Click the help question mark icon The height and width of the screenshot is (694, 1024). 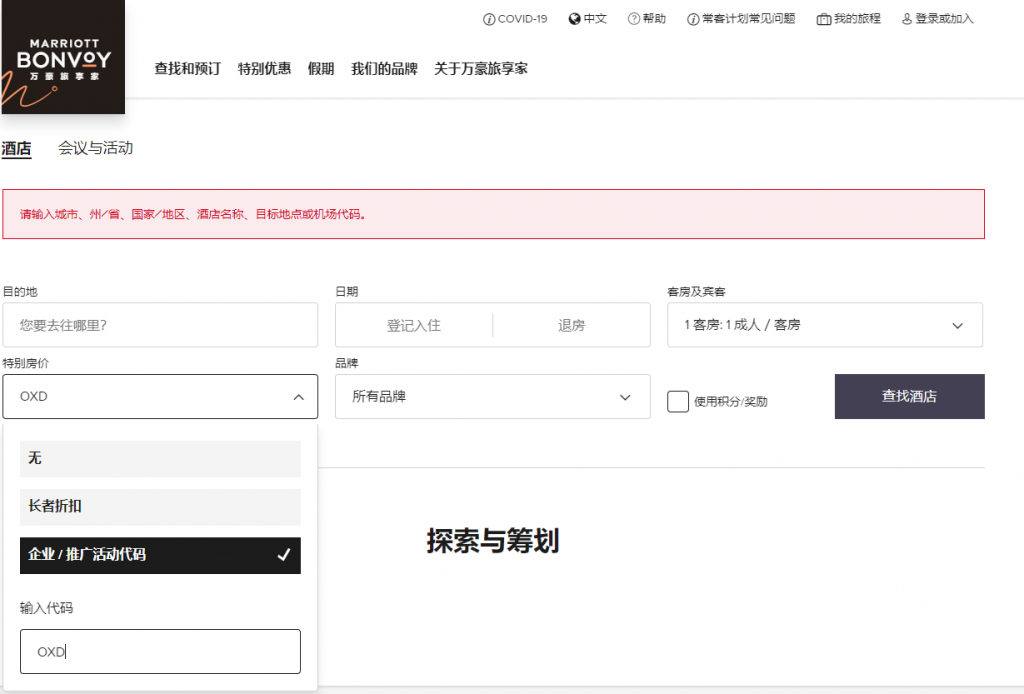(633, 19)
